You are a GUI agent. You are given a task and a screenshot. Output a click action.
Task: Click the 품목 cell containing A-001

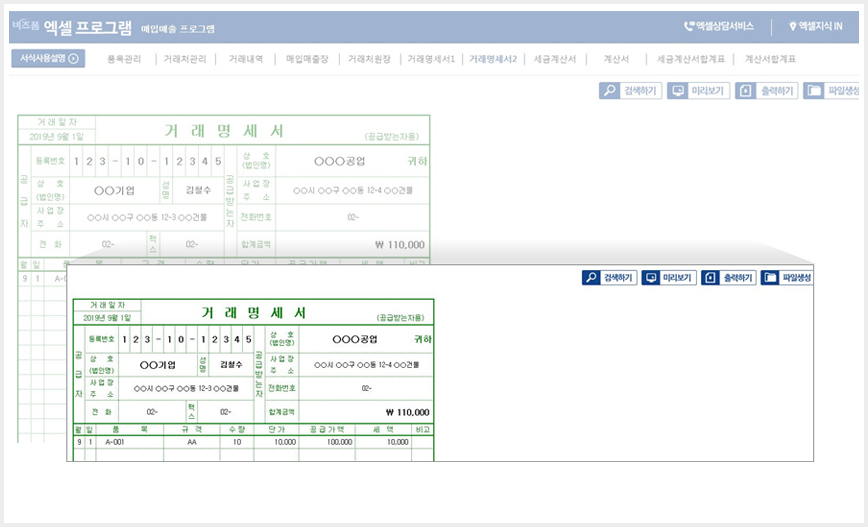[130, 442]
